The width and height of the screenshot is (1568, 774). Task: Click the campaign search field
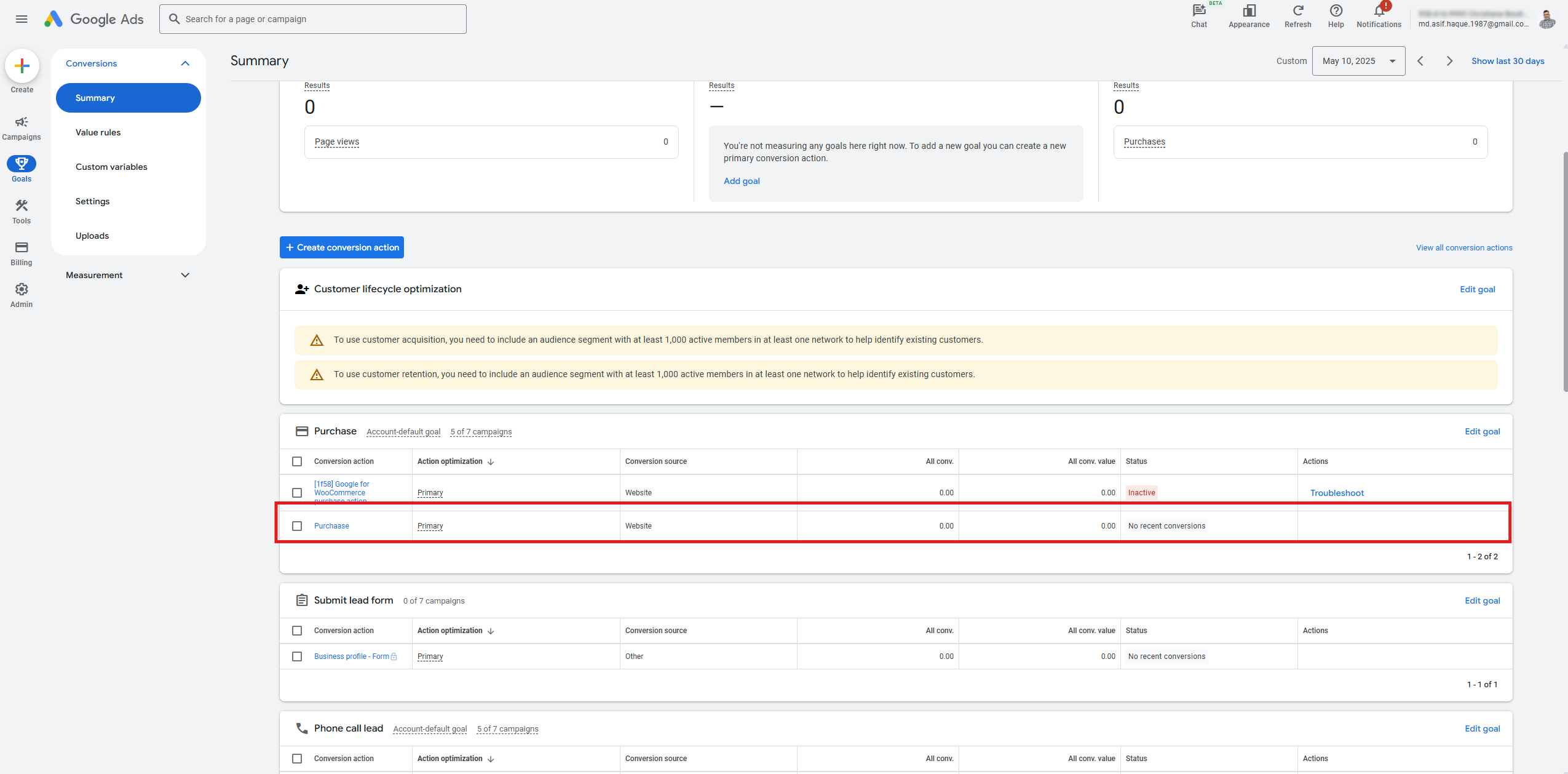pyautogui.click(x=312, y=19)
